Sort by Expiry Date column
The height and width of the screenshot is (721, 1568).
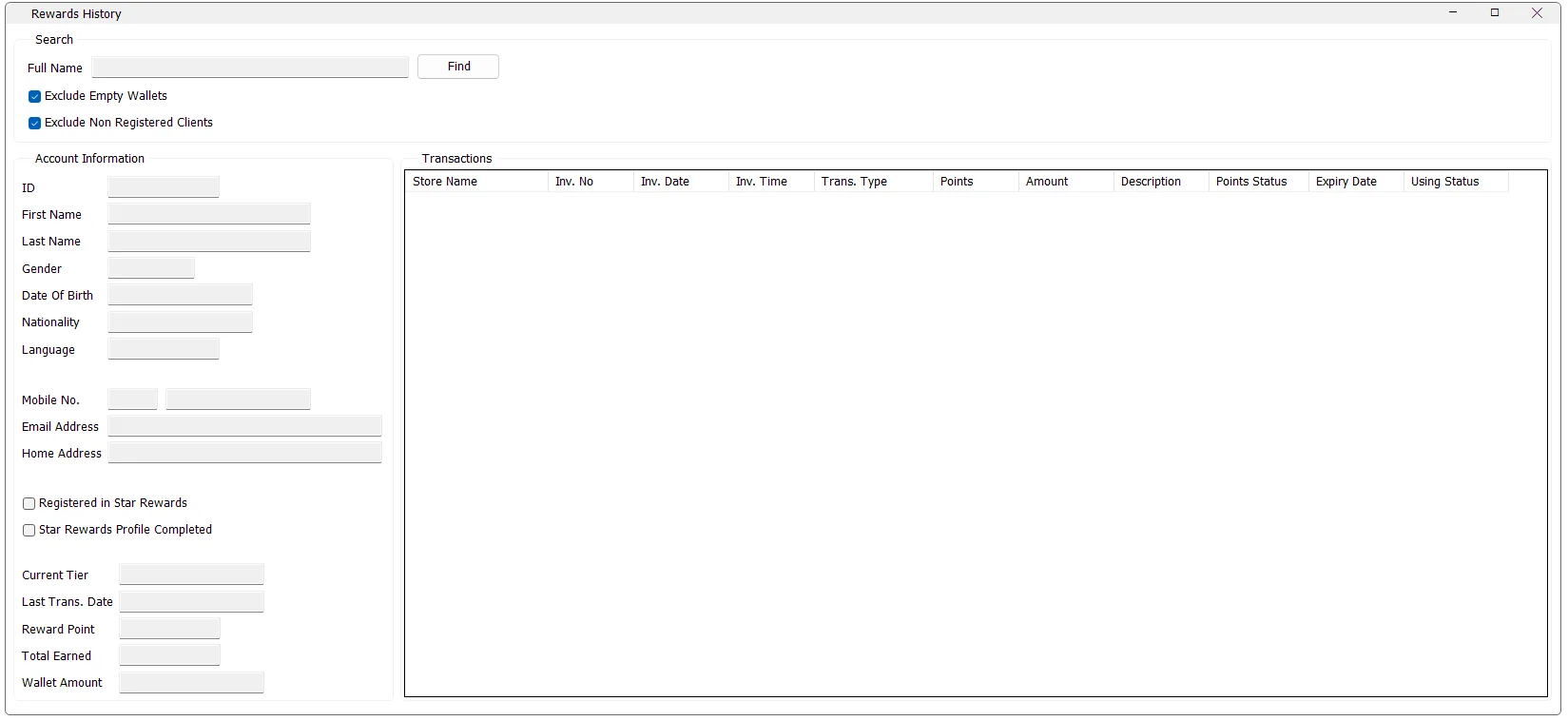pos(1356,182)
